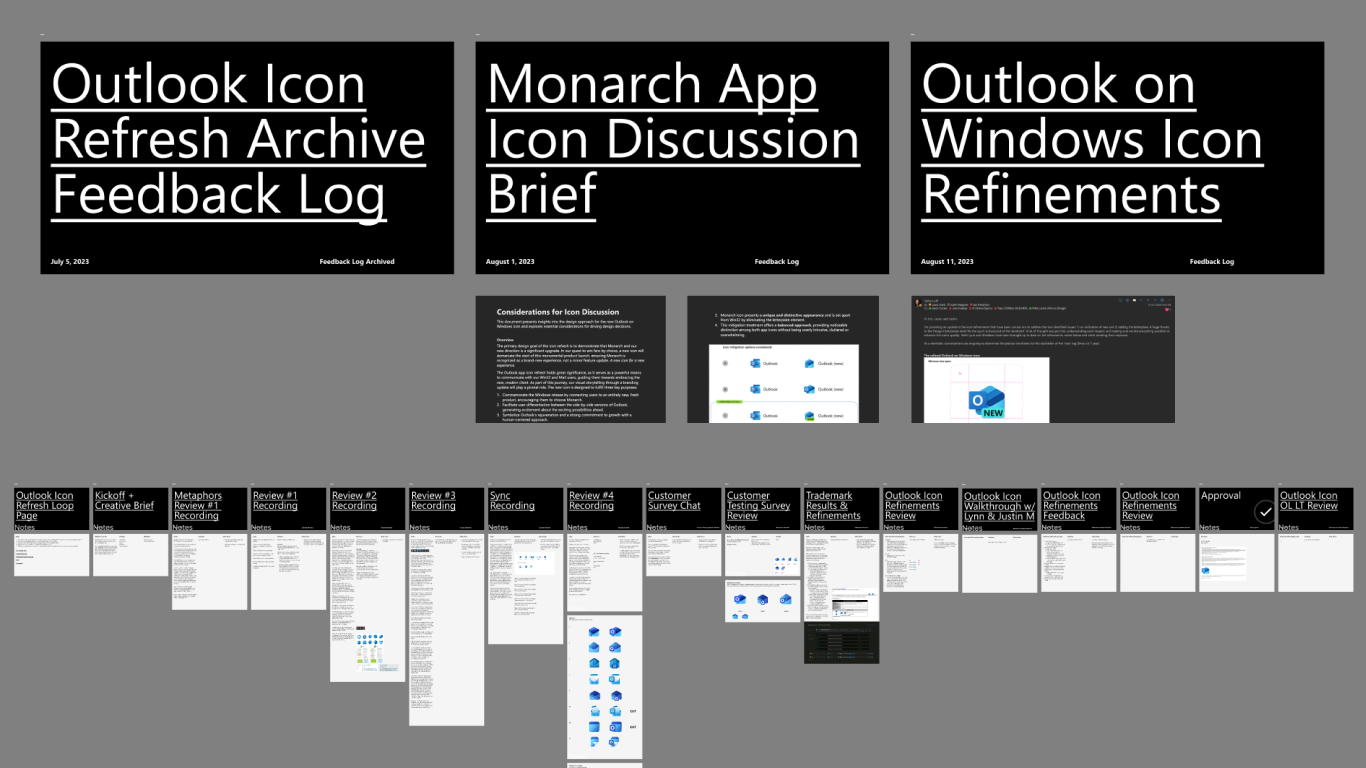The height and width of the screenshot is (768, 1366).
Task: Click the August 11, 2023 date label
Action: 945,262
